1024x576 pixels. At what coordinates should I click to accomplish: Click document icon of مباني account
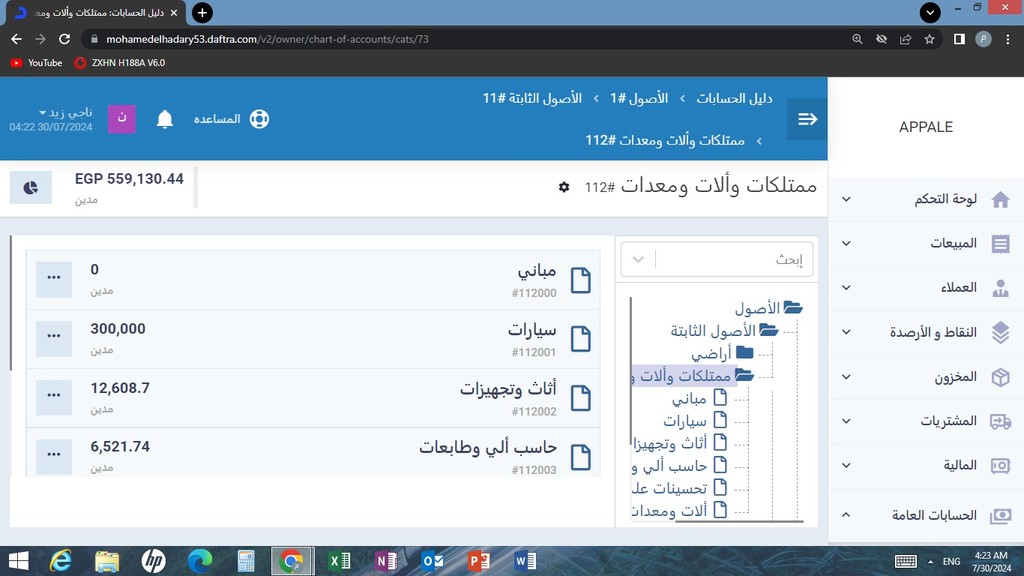(x=581, y=280)
